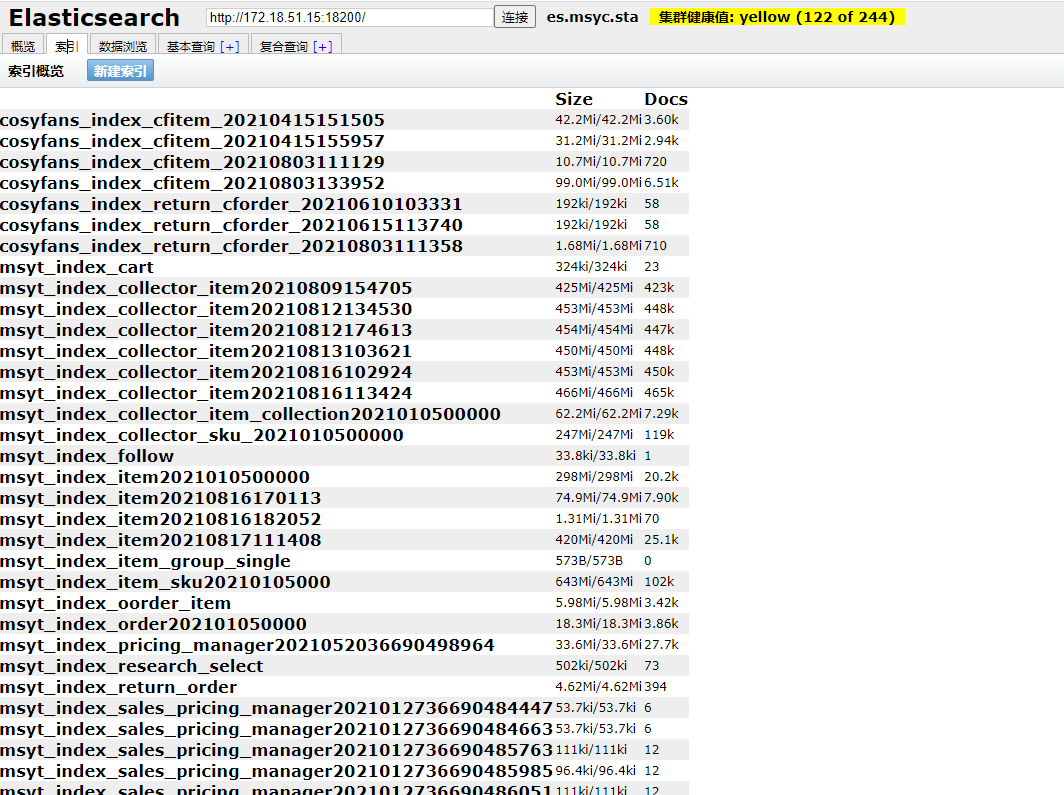Click docs count 394
Screen dimensions: 1064x795
tap(656, 686)
